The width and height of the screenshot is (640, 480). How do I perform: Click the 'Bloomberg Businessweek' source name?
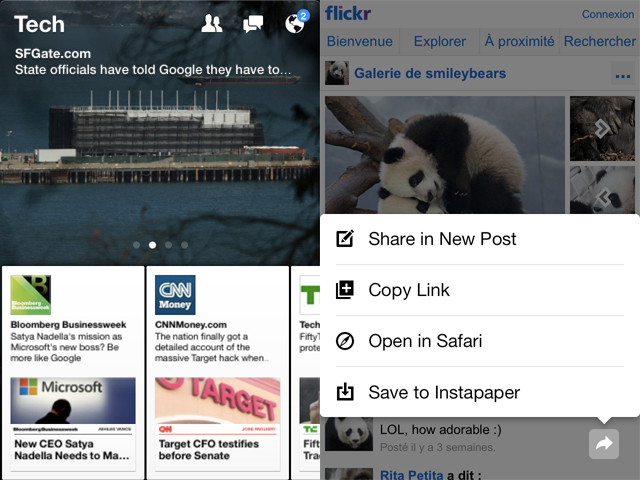(x=68, y=324)
